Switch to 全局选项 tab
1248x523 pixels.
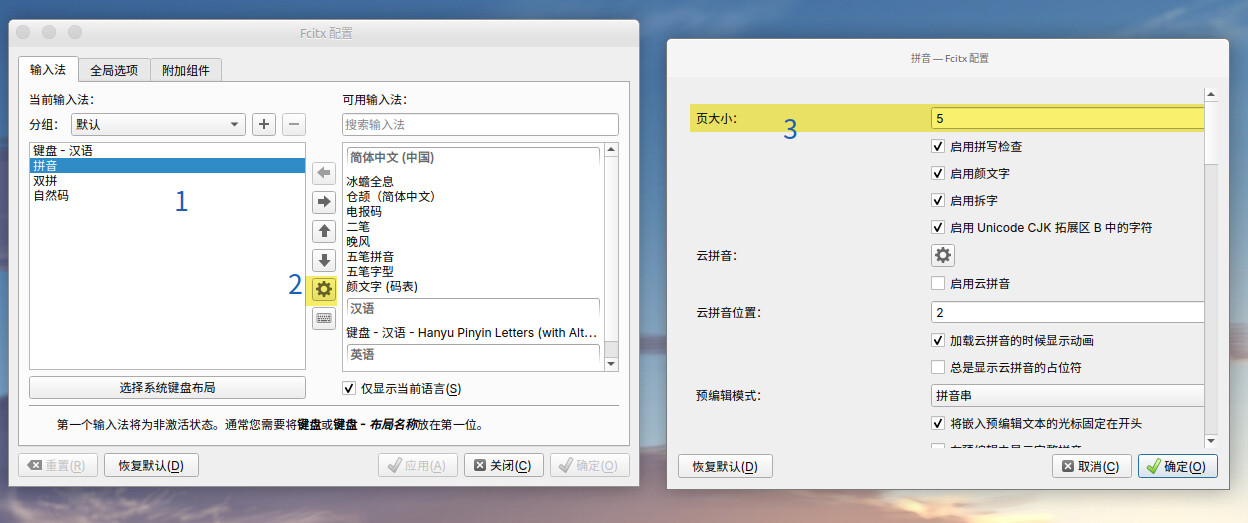(115, 70)
